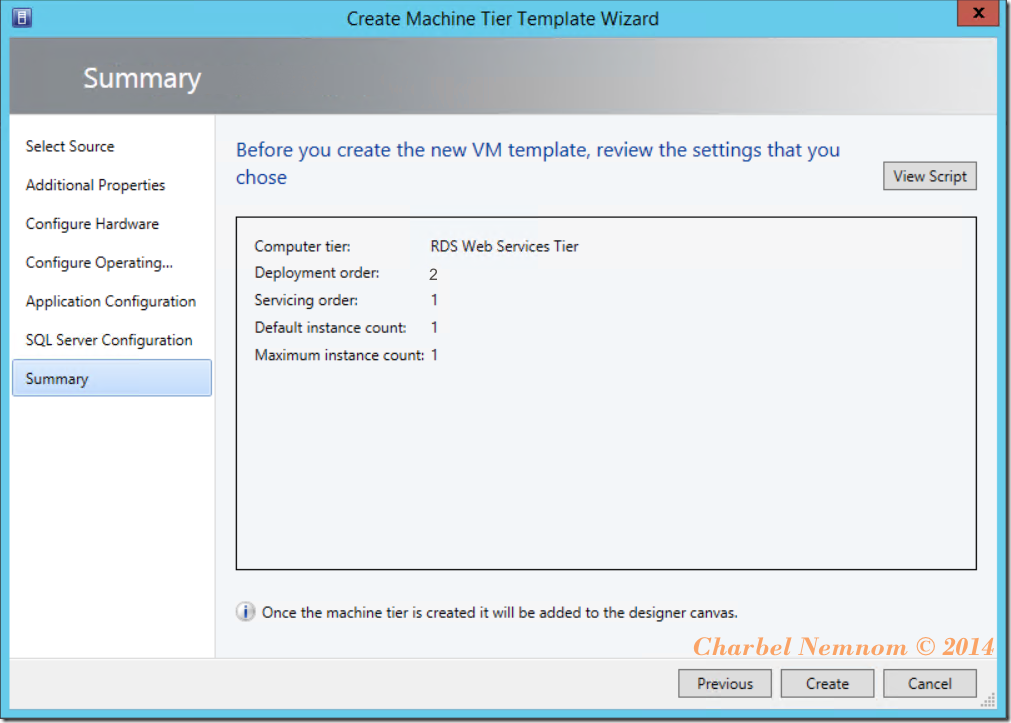1011x723 pixels.
Task: Click the wizard title bar text
Action: (503, 19)
